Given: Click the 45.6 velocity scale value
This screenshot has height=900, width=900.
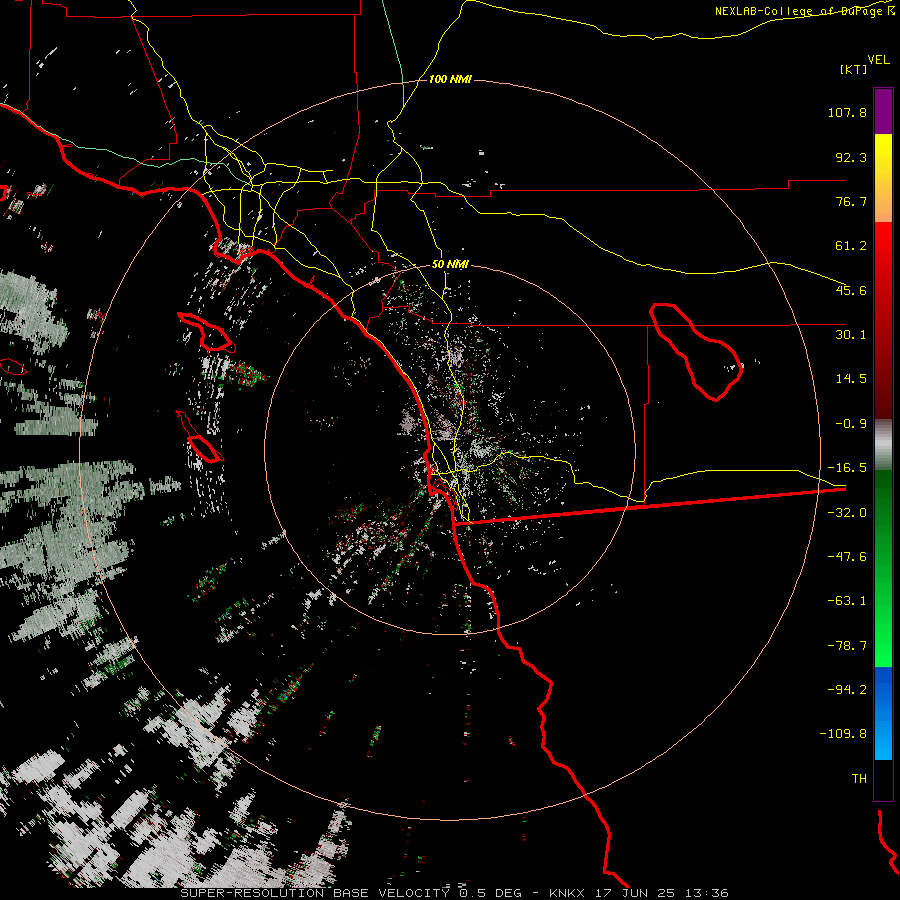Looking at the screenshot, I should [851, 290].
